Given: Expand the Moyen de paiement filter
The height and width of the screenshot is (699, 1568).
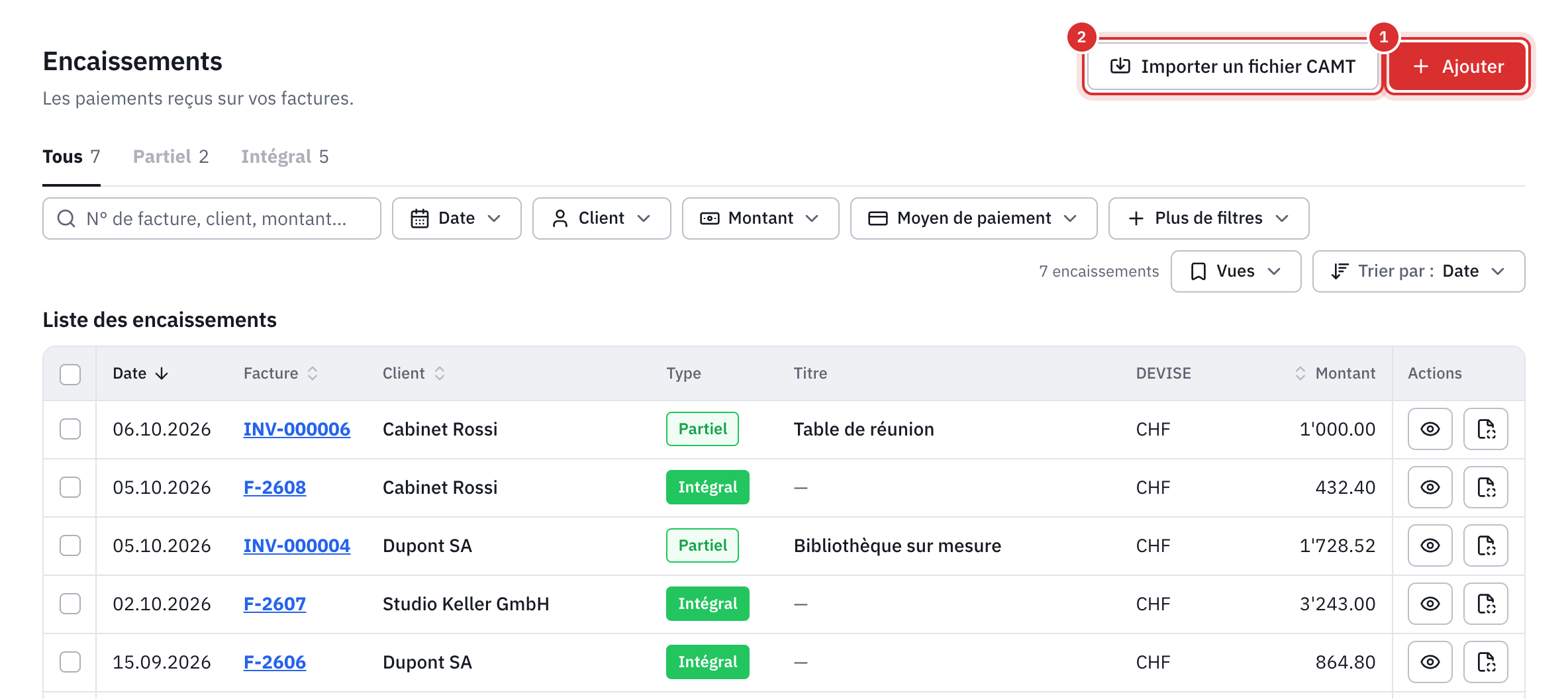Looking at the screenshot, I should coord(973,218).
